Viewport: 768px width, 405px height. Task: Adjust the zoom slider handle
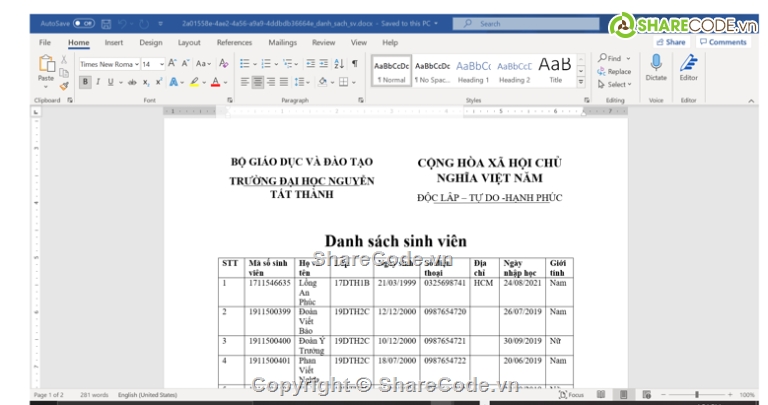coord(696,394)
